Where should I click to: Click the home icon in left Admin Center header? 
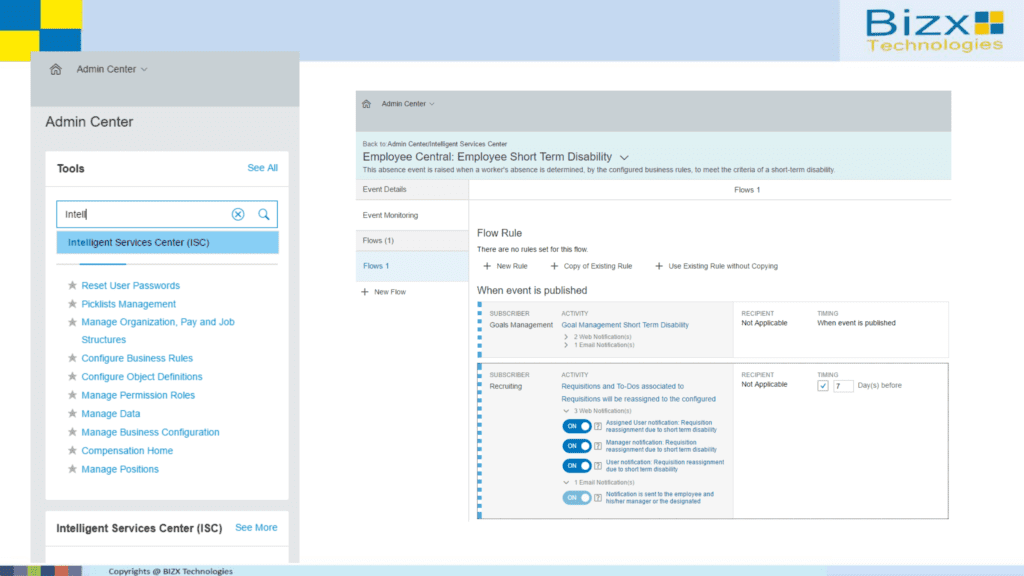[56, 69]
